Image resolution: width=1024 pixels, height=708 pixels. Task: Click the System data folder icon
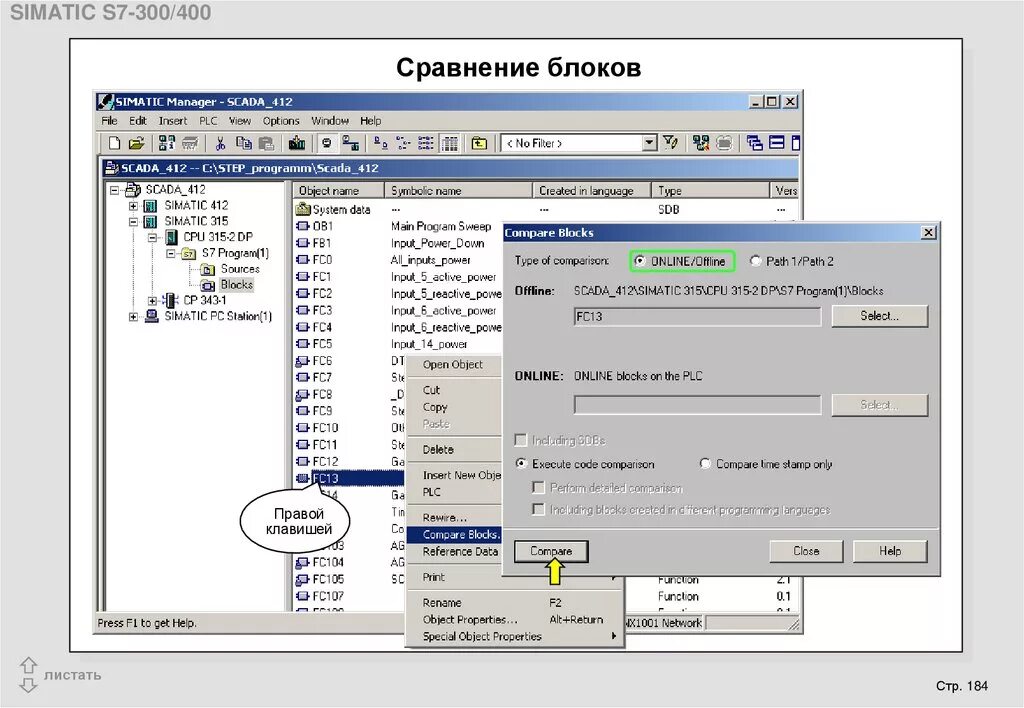pos(302,209)
